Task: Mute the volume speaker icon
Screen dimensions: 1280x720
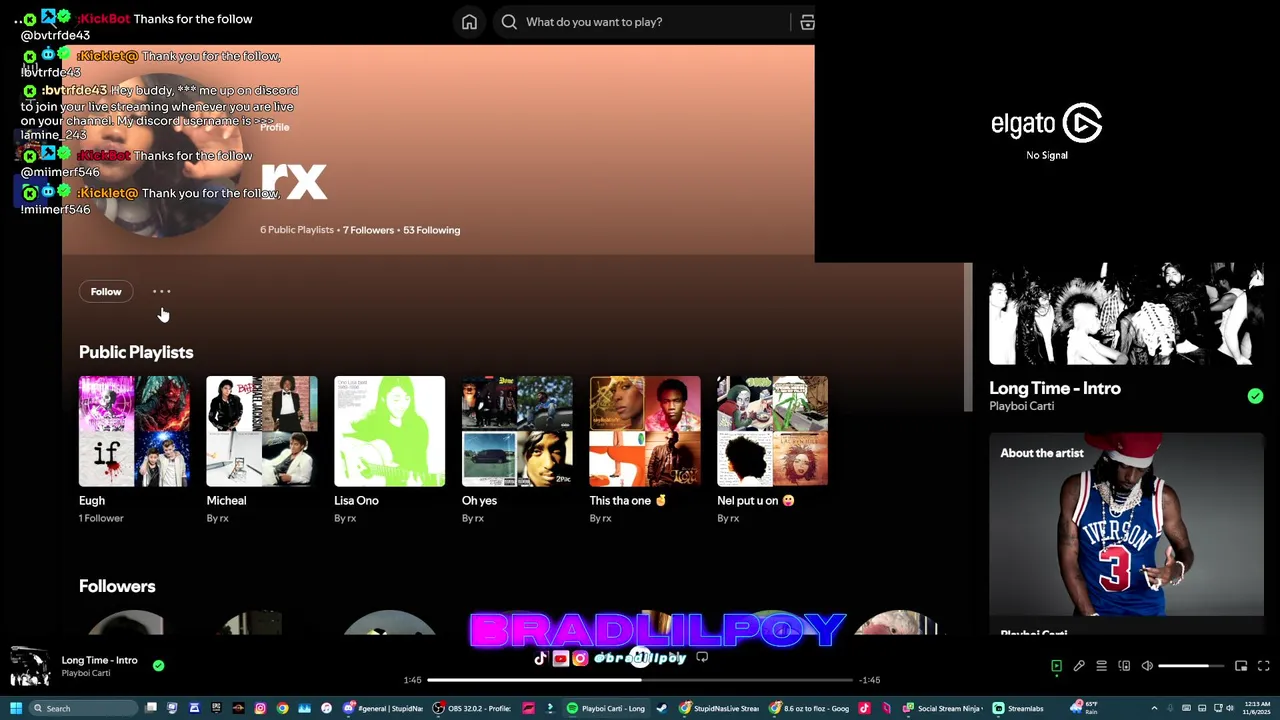Action: coord(1147,666)
